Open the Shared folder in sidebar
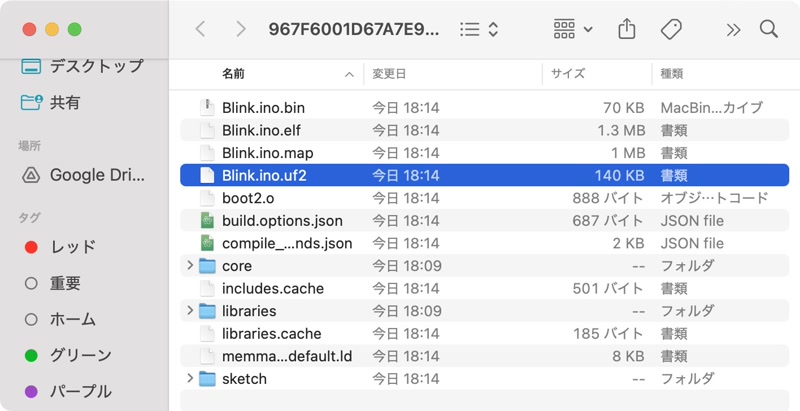Viewport: 800px width, 411px height. pos(64,102)
